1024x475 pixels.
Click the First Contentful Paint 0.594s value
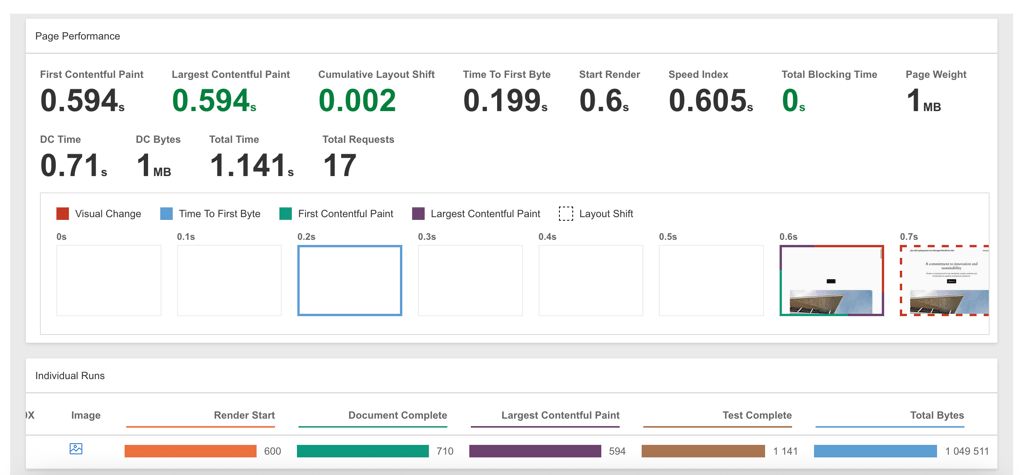pos(82,101)
